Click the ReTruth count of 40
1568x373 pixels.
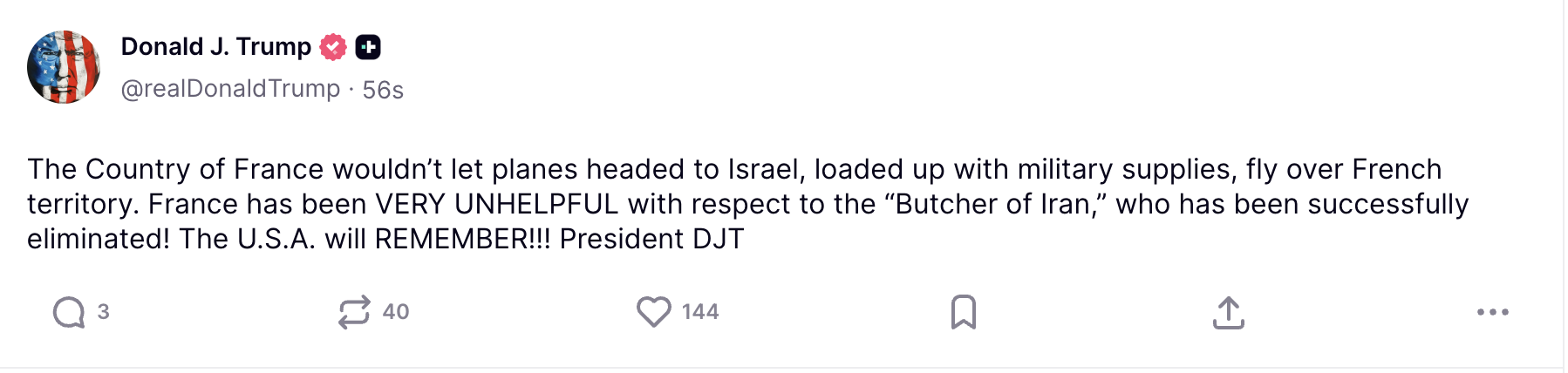pos(396,312)
